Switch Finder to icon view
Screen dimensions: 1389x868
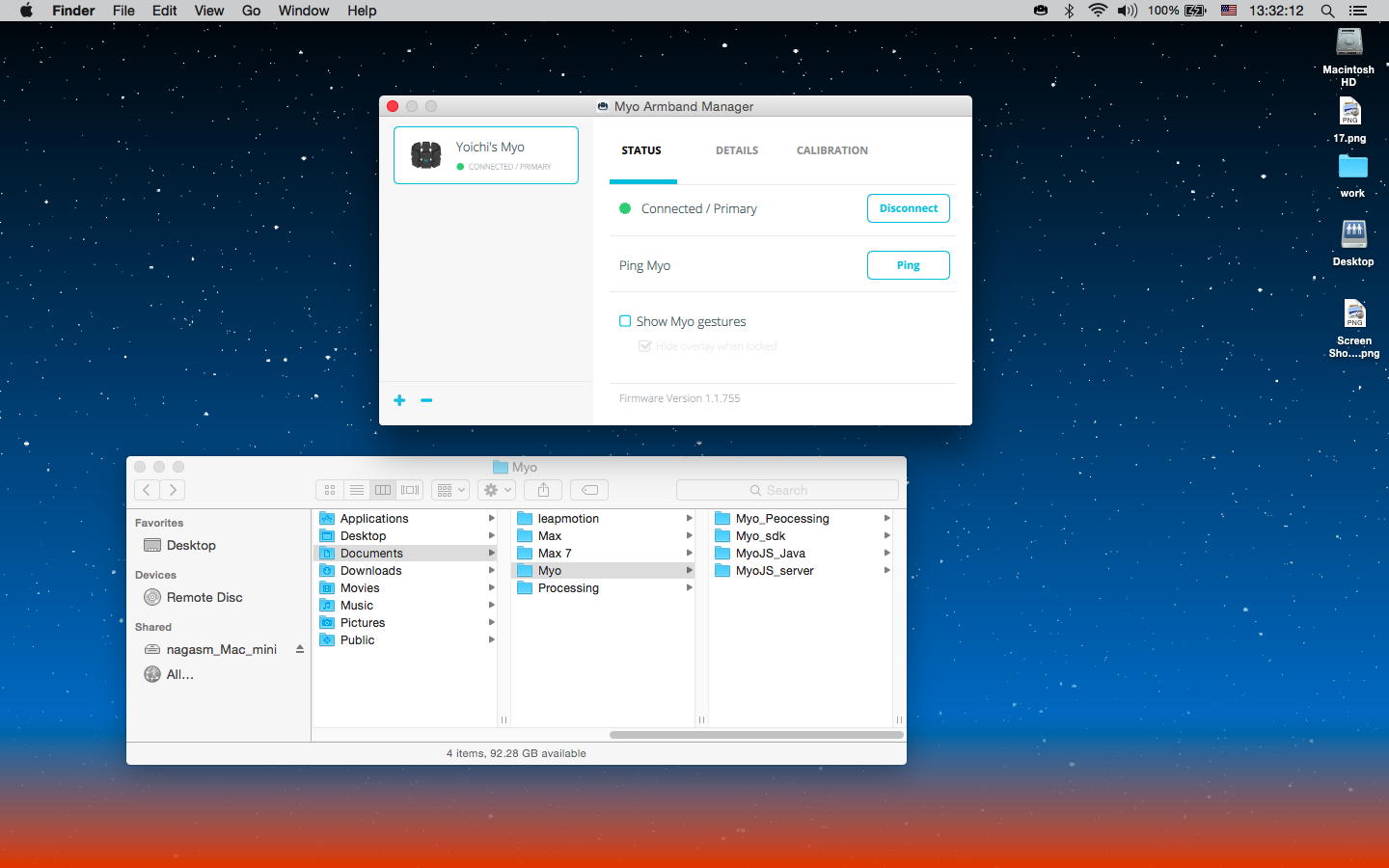pyautogui.click(x=330, y=490)
